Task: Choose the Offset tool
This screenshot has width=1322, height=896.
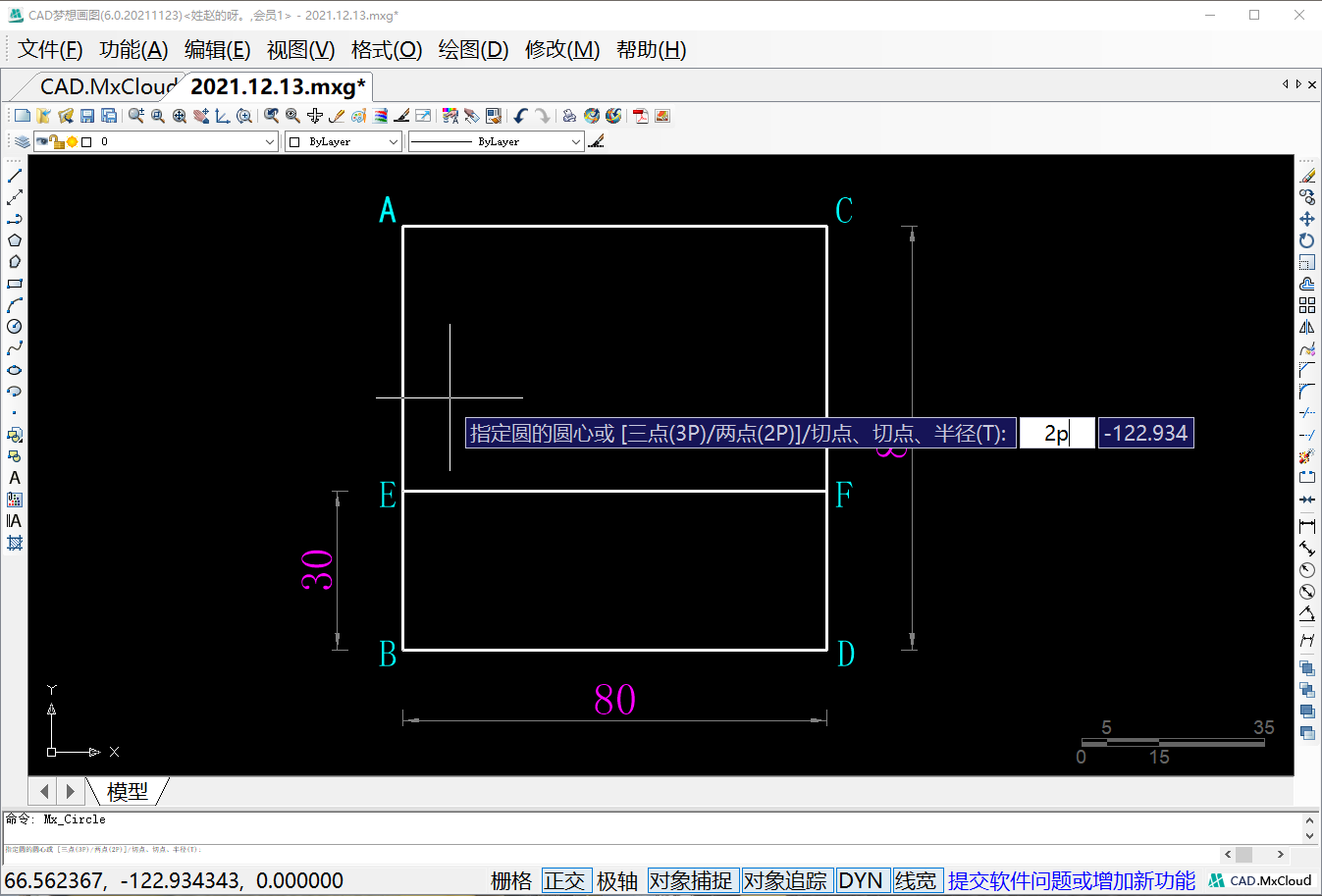Action: (x=1307, y=284)
